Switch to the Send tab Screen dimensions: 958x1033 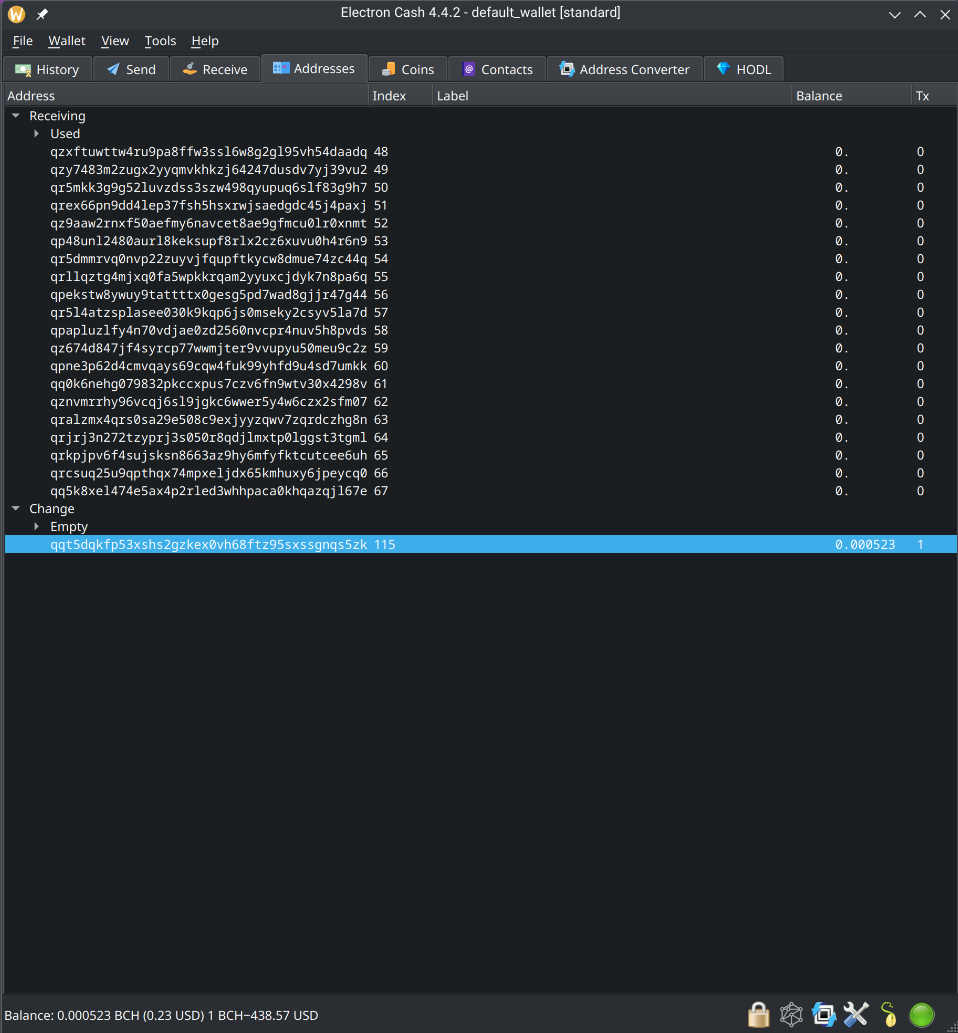(131, 69)
